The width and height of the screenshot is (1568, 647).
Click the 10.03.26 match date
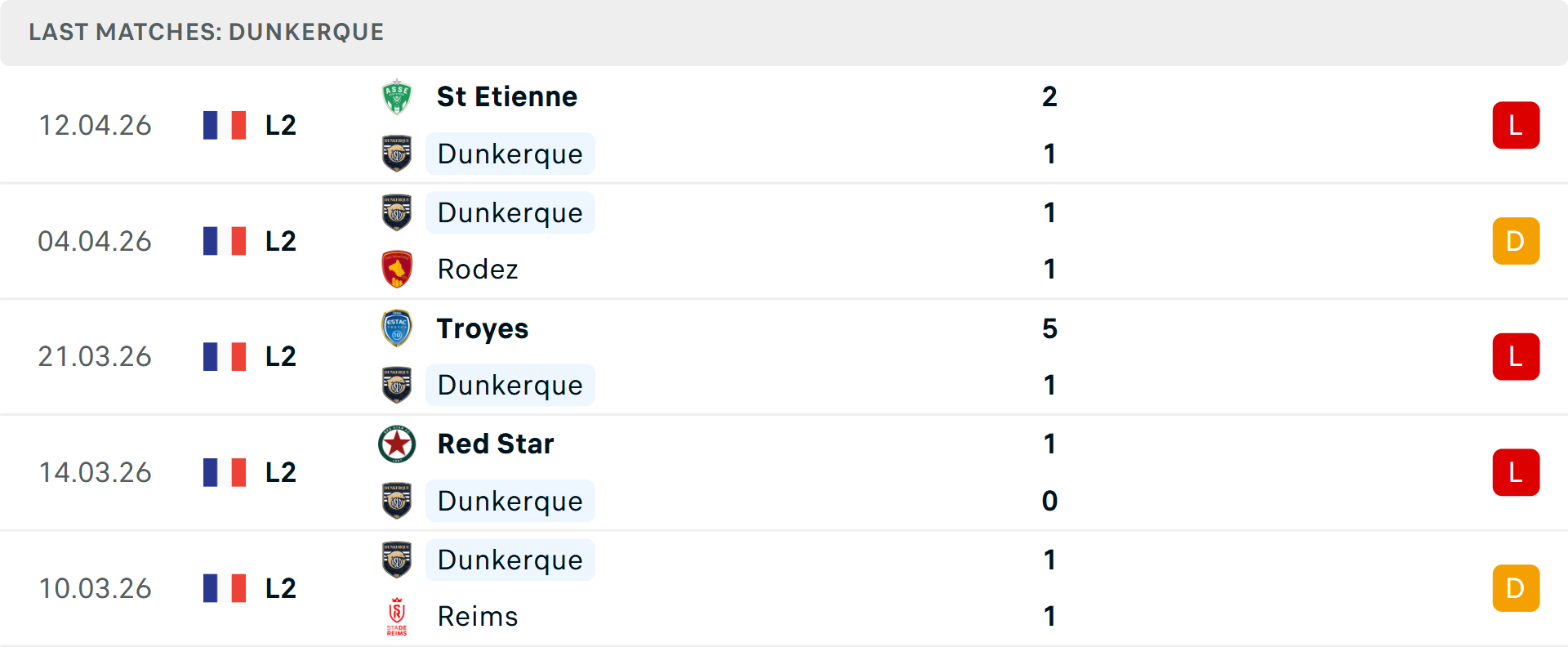click(x=96, y=588)
